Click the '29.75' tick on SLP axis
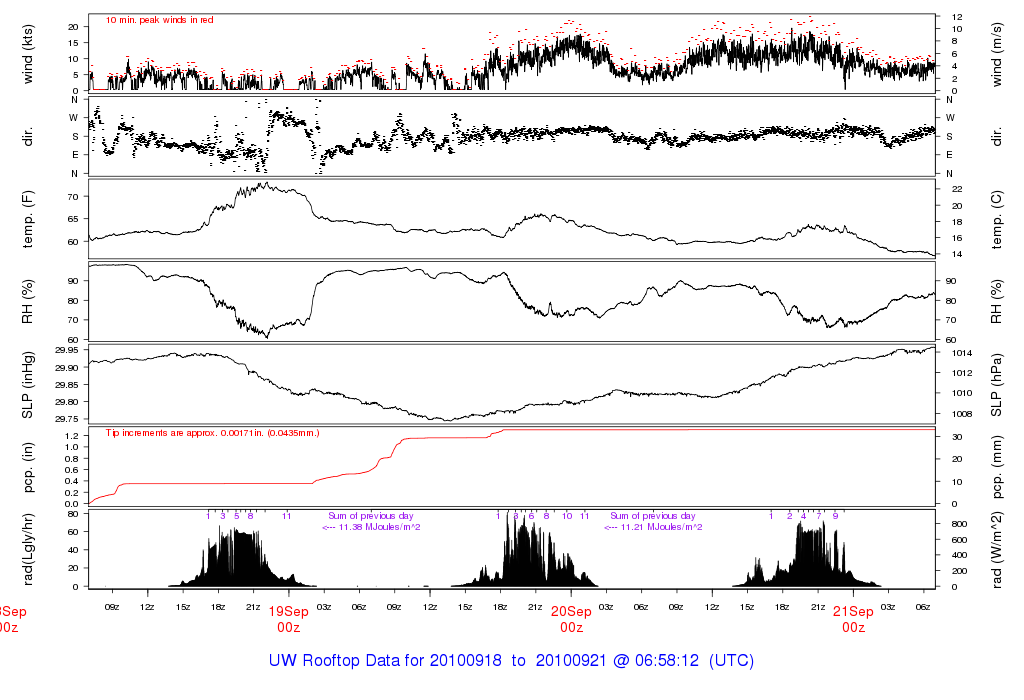1024x700 pixels. click(67, 419)
